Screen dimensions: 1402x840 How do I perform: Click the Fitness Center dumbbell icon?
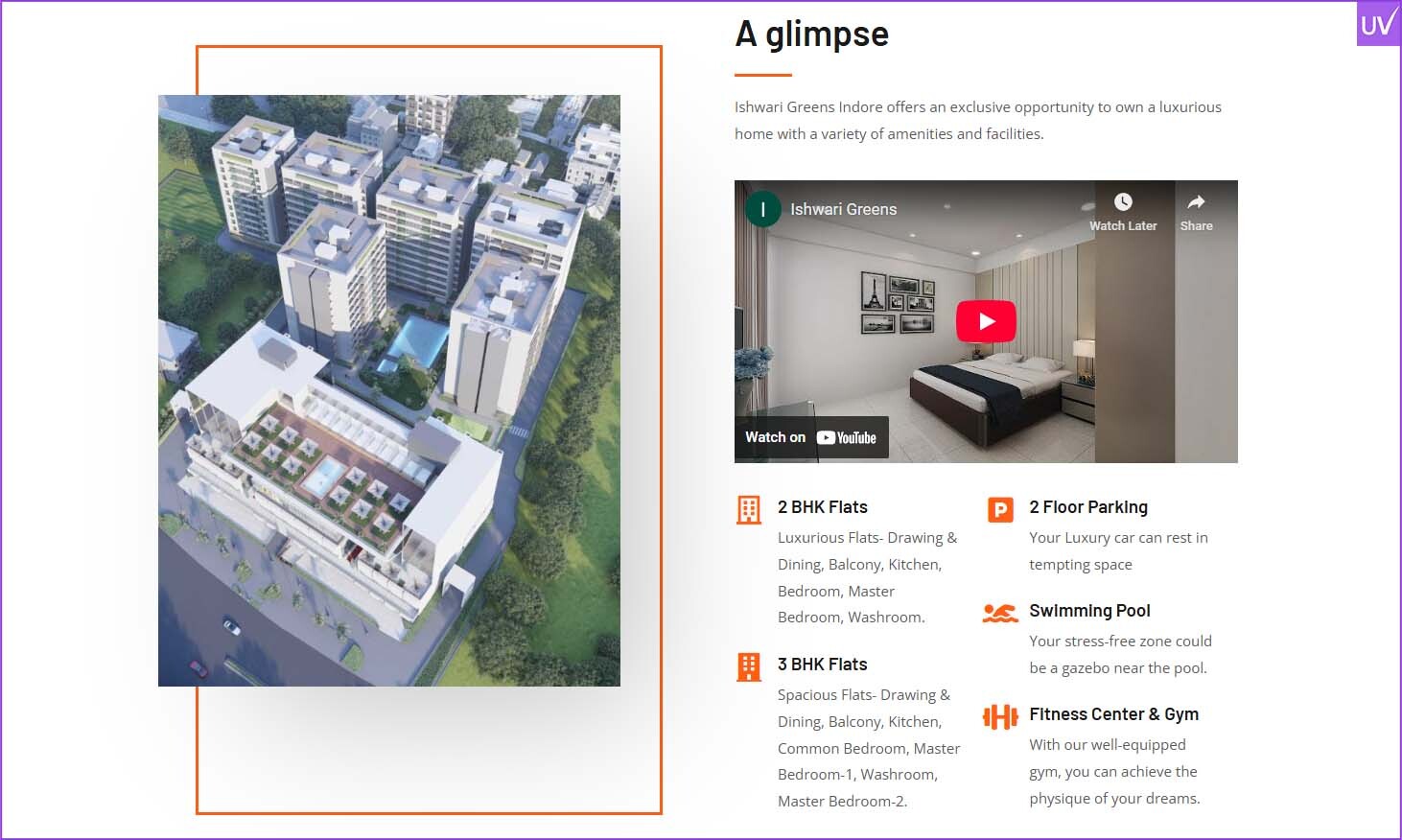tap(1000, 716)
